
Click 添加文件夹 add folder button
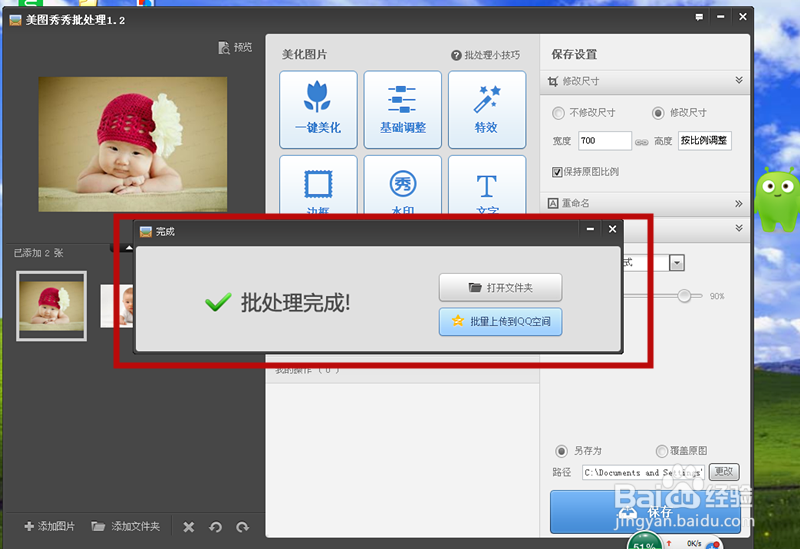[x=126, y=526]
